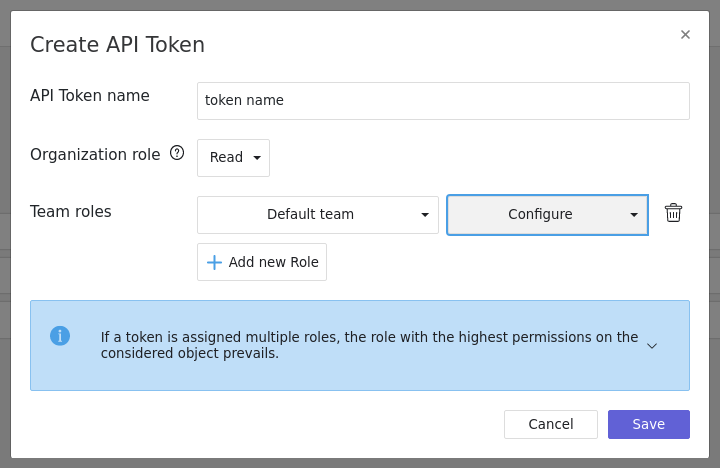Click the API Token name label
The width and height of the screenshot is (720, 468).
[x=90, y=96]
